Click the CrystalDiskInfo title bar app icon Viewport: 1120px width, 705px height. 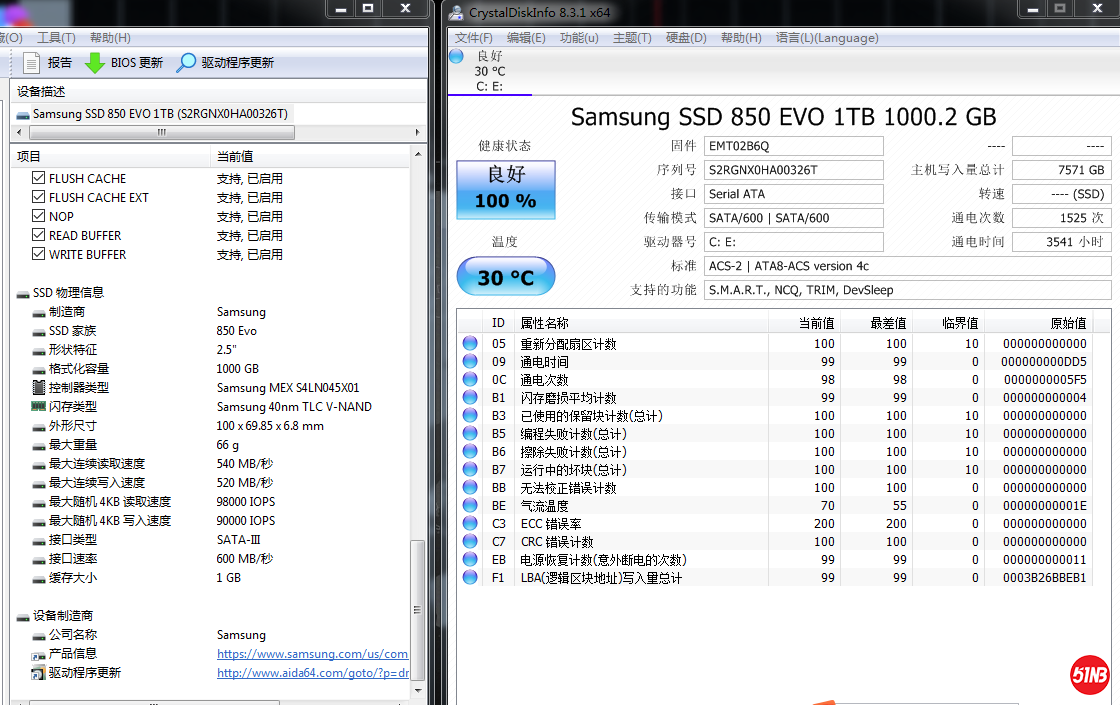click(456, 12)
